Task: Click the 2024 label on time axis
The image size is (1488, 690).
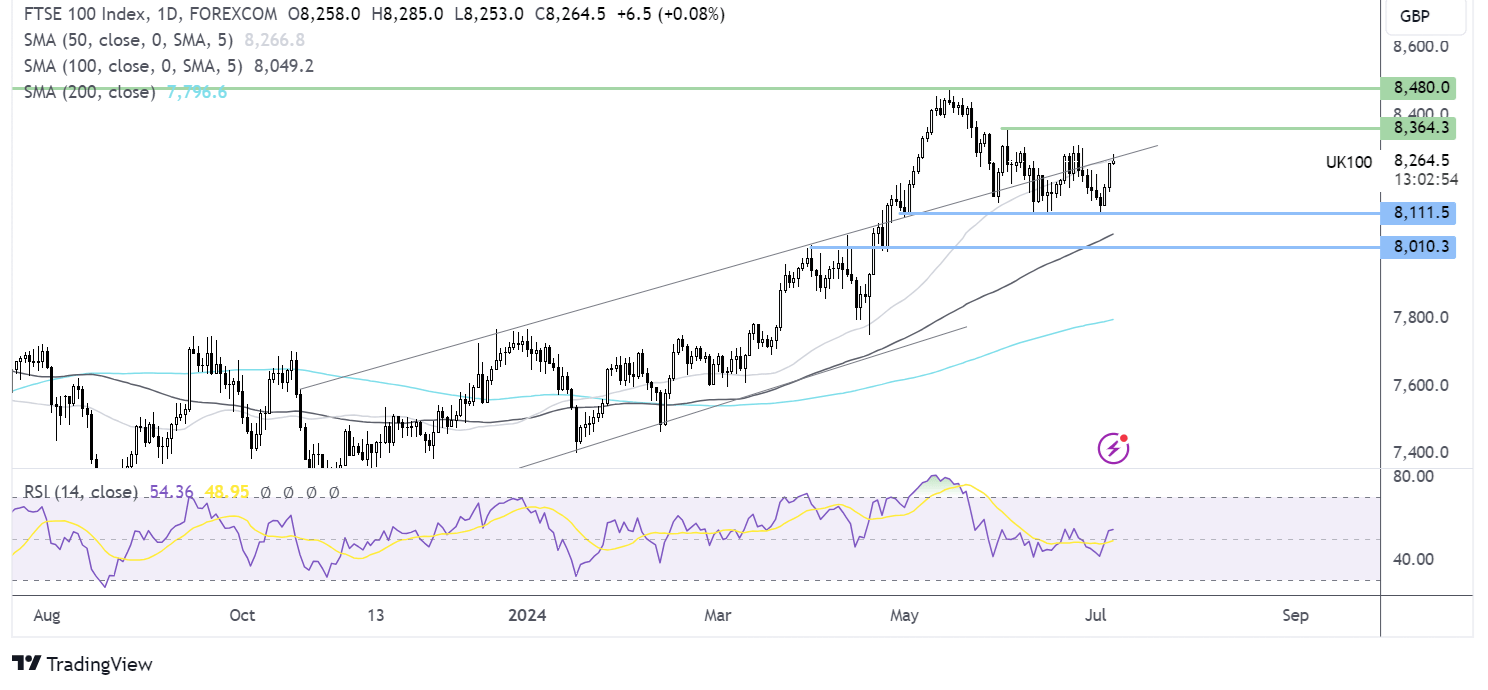Action: click(x=527, y=615)
